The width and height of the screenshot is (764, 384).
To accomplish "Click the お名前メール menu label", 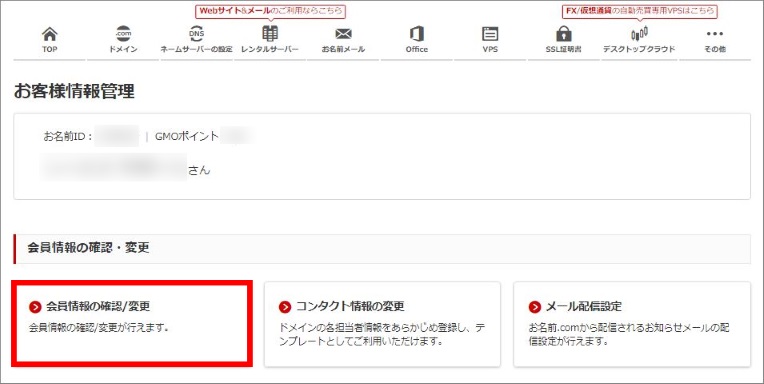I will point(344,49).
